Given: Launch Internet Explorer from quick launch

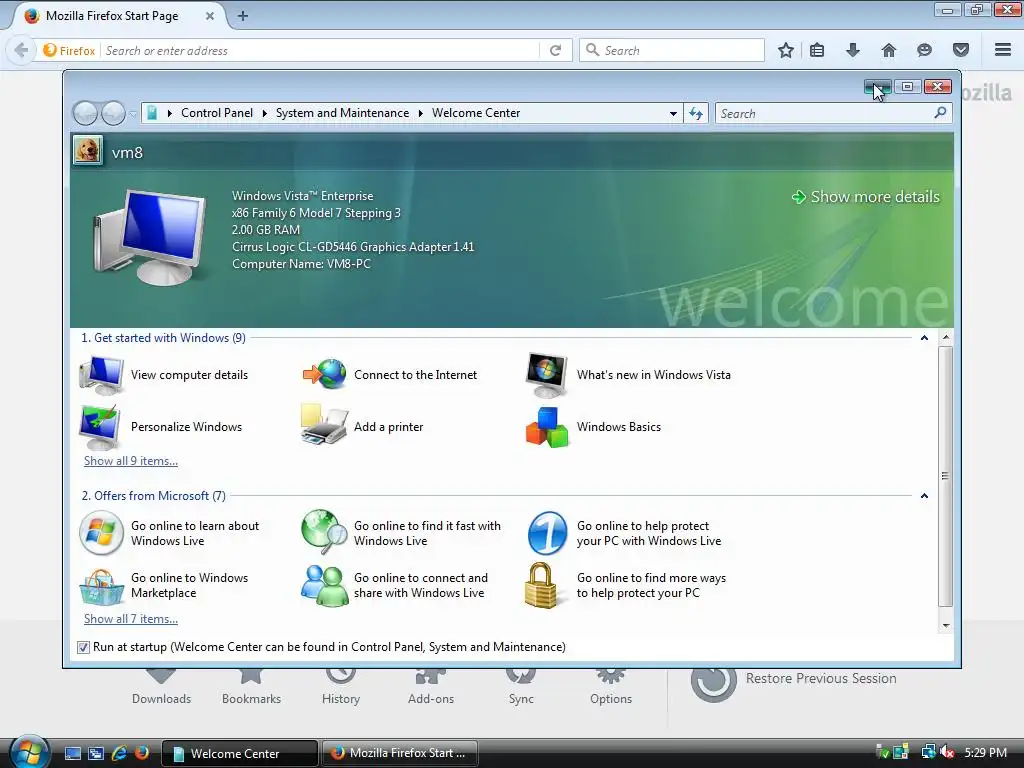Looking at the screenshot, I should click(120, 753).
